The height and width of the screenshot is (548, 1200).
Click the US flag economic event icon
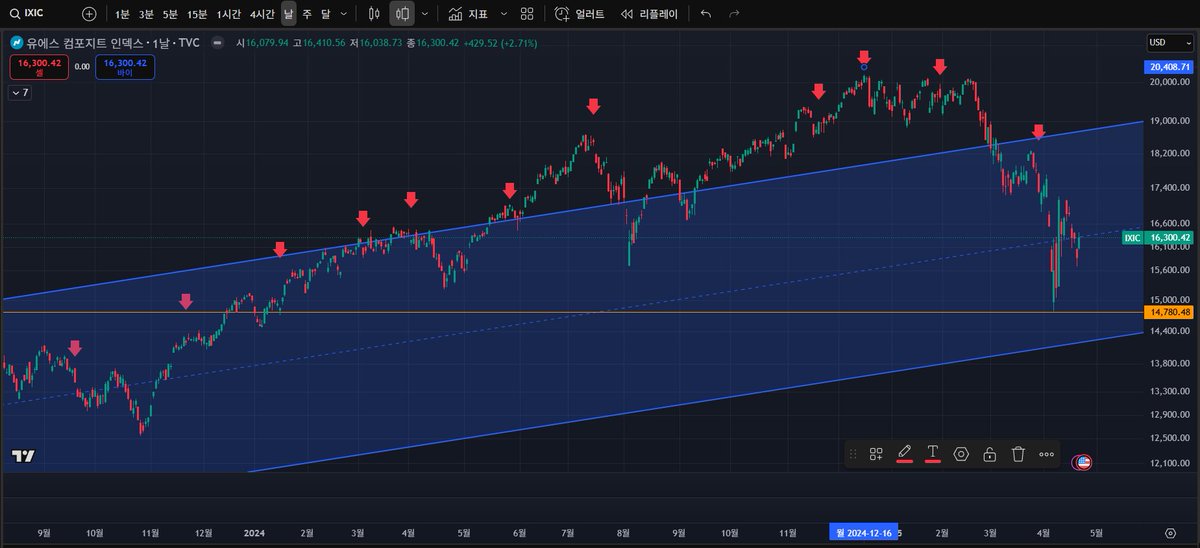[1082, 462]
